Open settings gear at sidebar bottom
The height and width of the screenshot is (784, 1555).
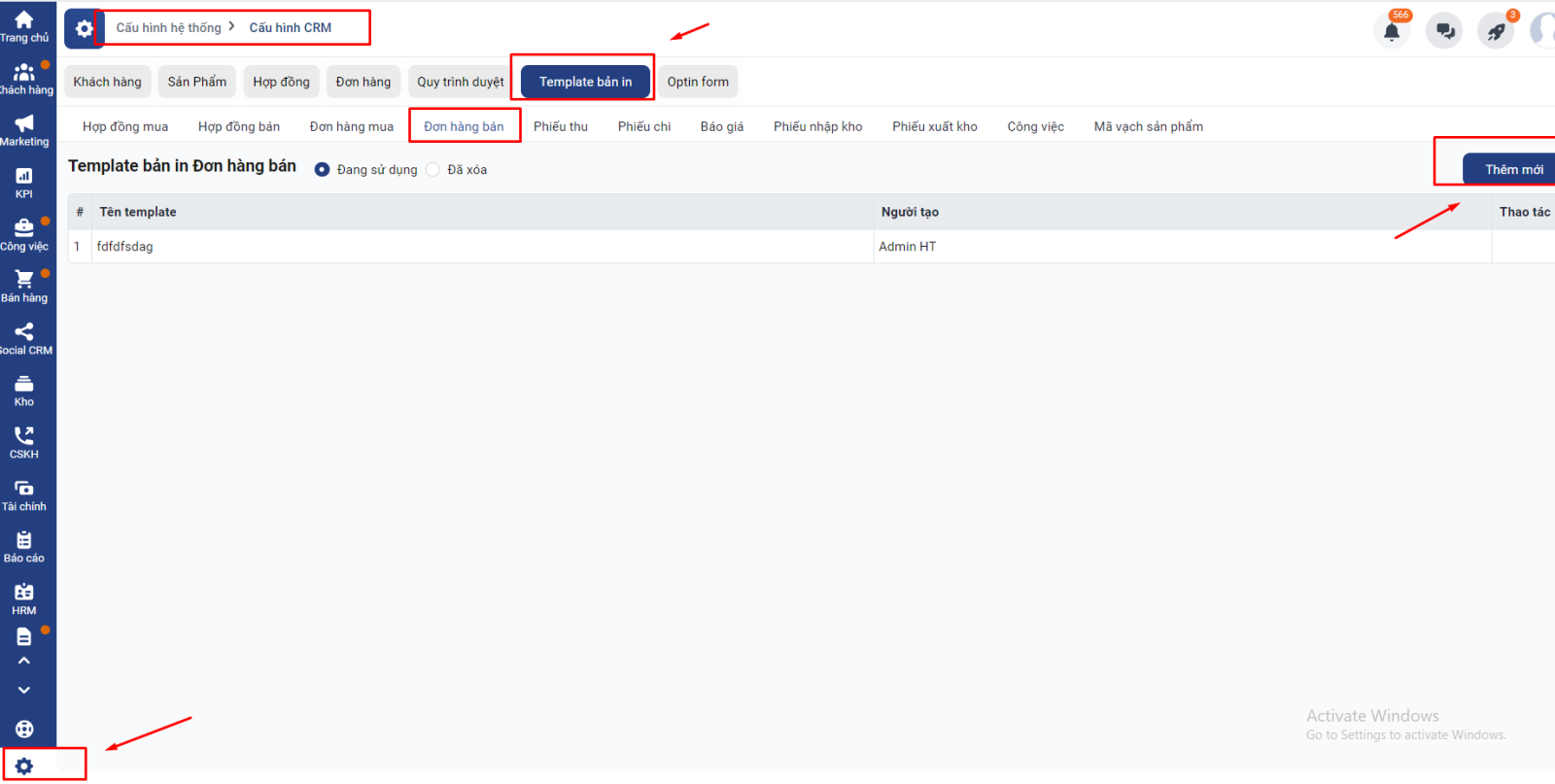click(x=24, y=766)
